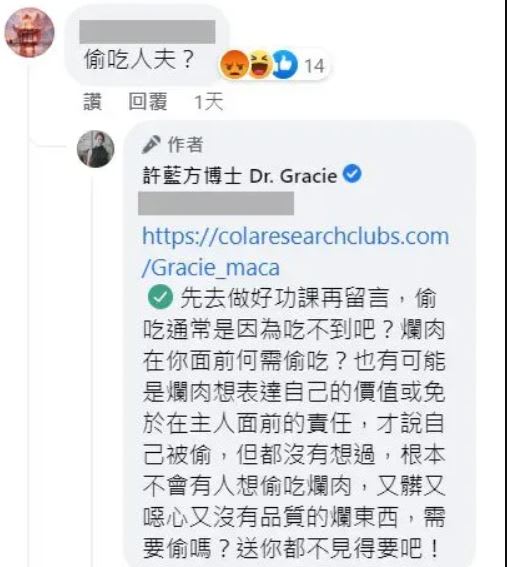Viewport: 507px width, 567px height.
Task: Click the green checkmark emoji
Action: (x=160, y=297)
